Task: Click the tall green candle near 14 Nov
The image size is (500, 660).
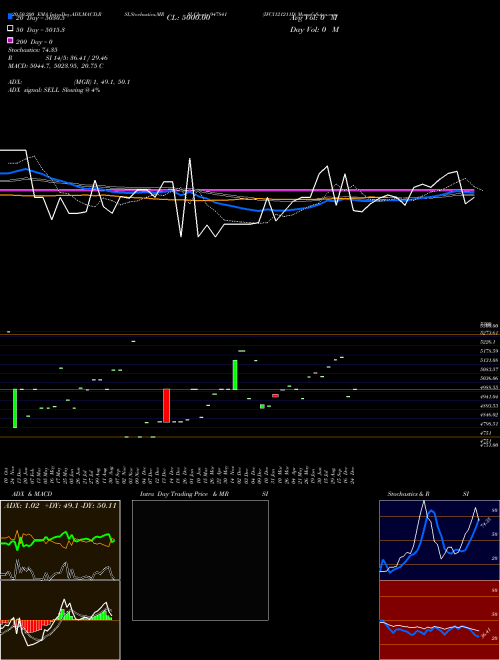Action: 235,375
